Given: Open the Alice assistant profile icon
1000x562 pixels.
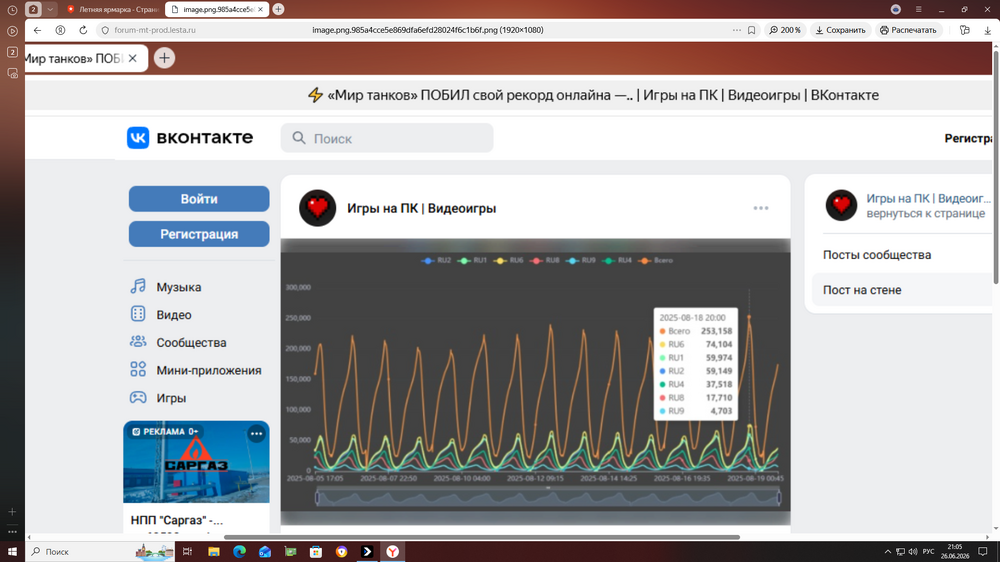Looking at the screenshot, I should [895, 10].
